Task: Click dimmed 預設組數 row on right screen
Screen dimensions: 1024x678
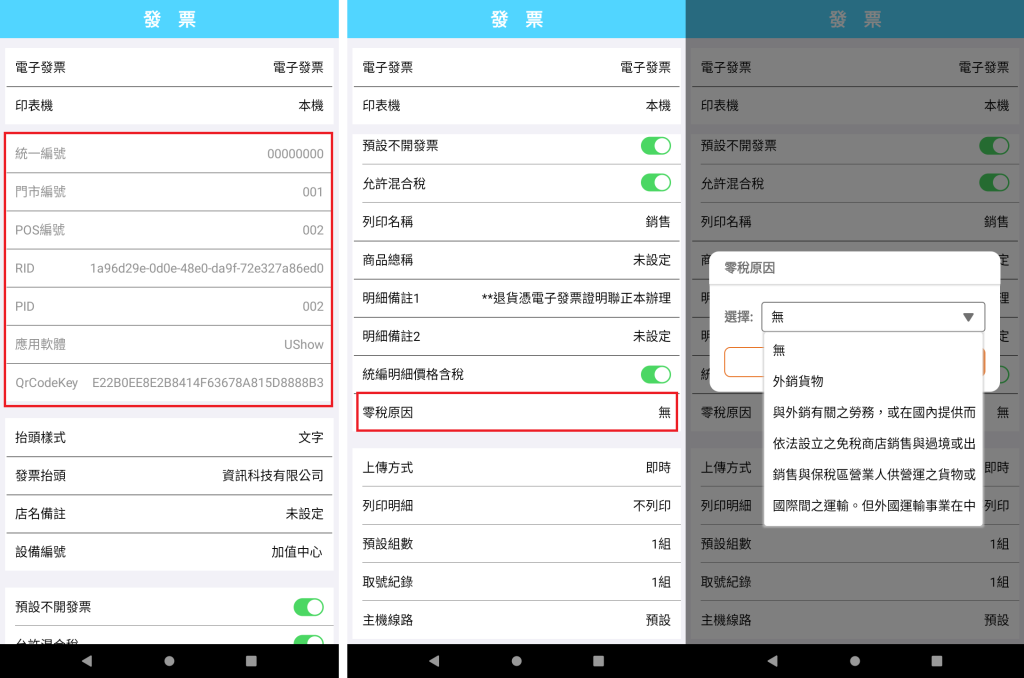Action: (x=855, y=544)
